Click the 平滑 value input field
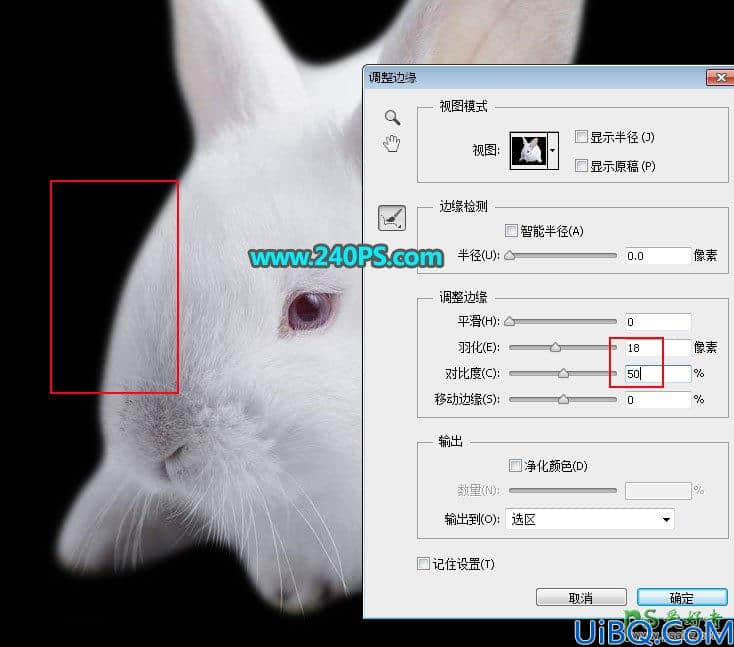 [658, 322]
